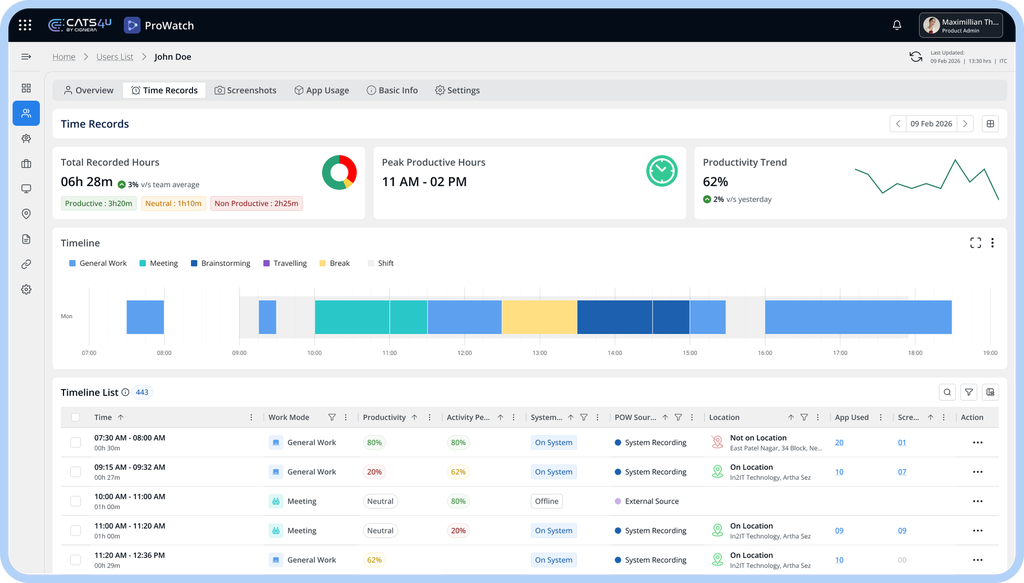
Task: Open the briefcase sidebar icon
Action: click(26, 164)
